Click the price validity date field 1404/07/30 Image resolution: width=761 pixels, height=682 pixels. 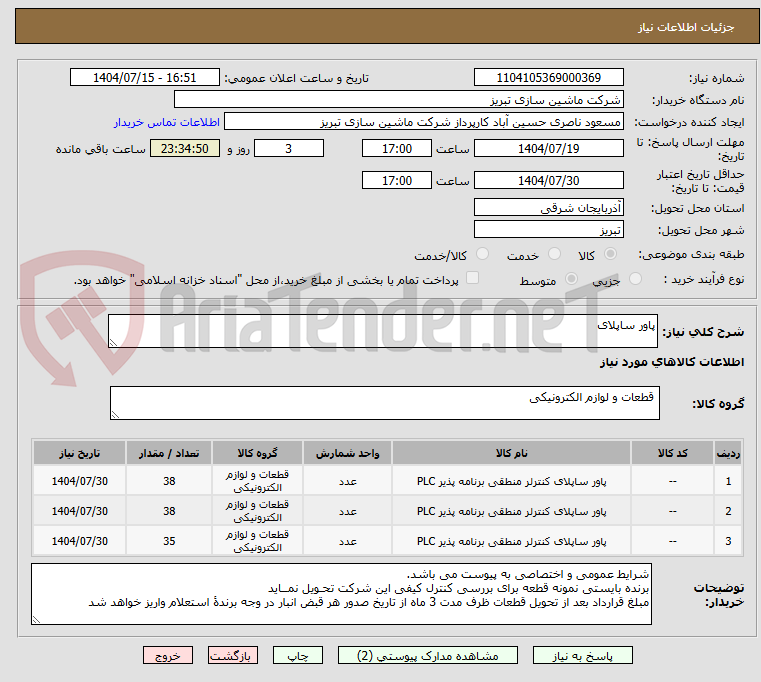click(x=548, y=180)
